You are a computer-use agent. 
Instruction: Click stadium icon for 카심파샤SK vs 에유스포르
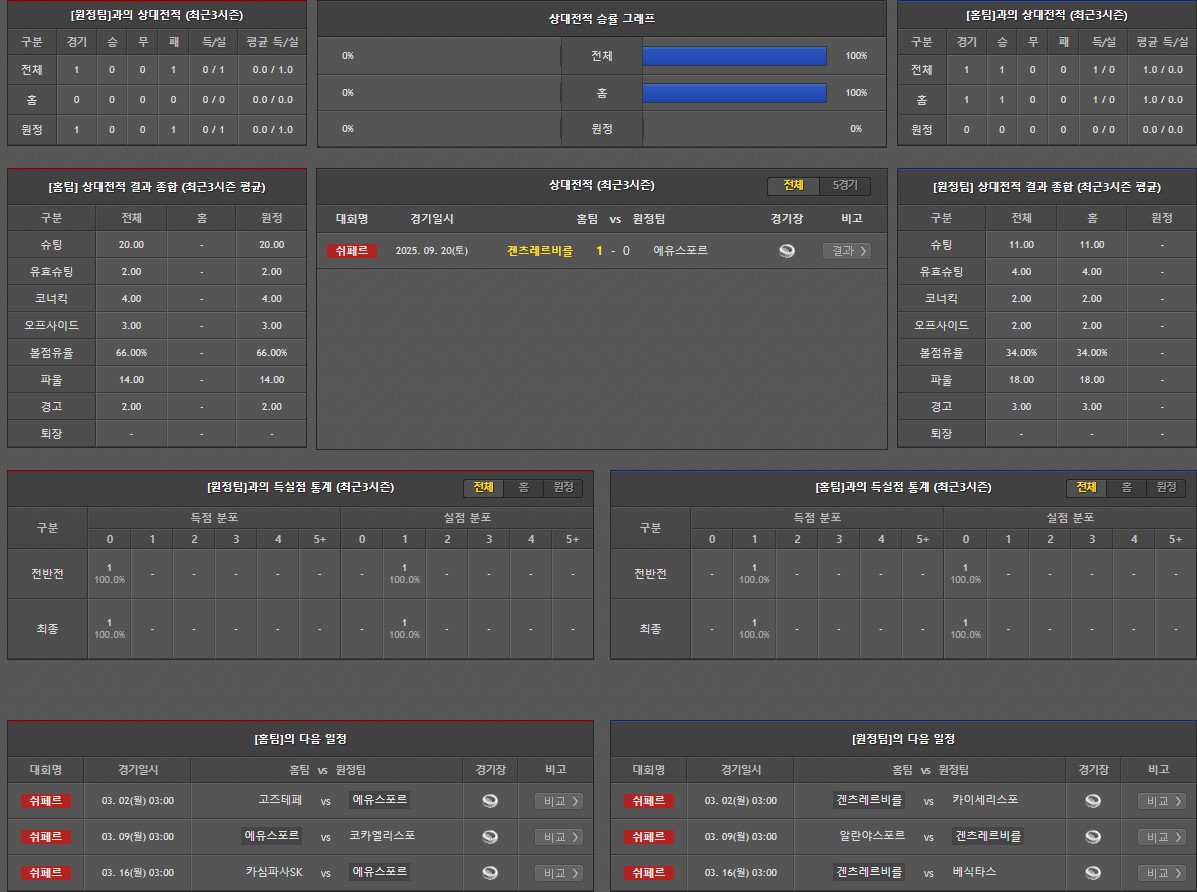tap(490, 873)
